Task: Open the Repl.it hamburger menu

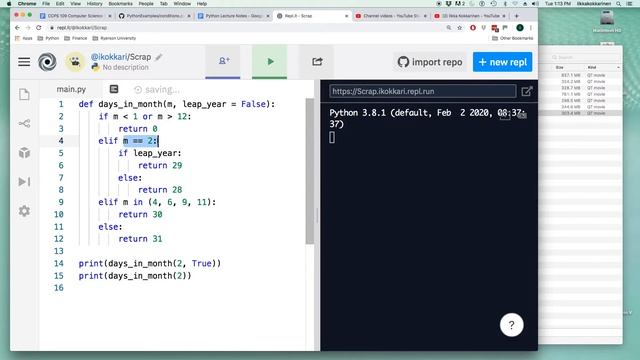Action: click(x=24, y=62)
